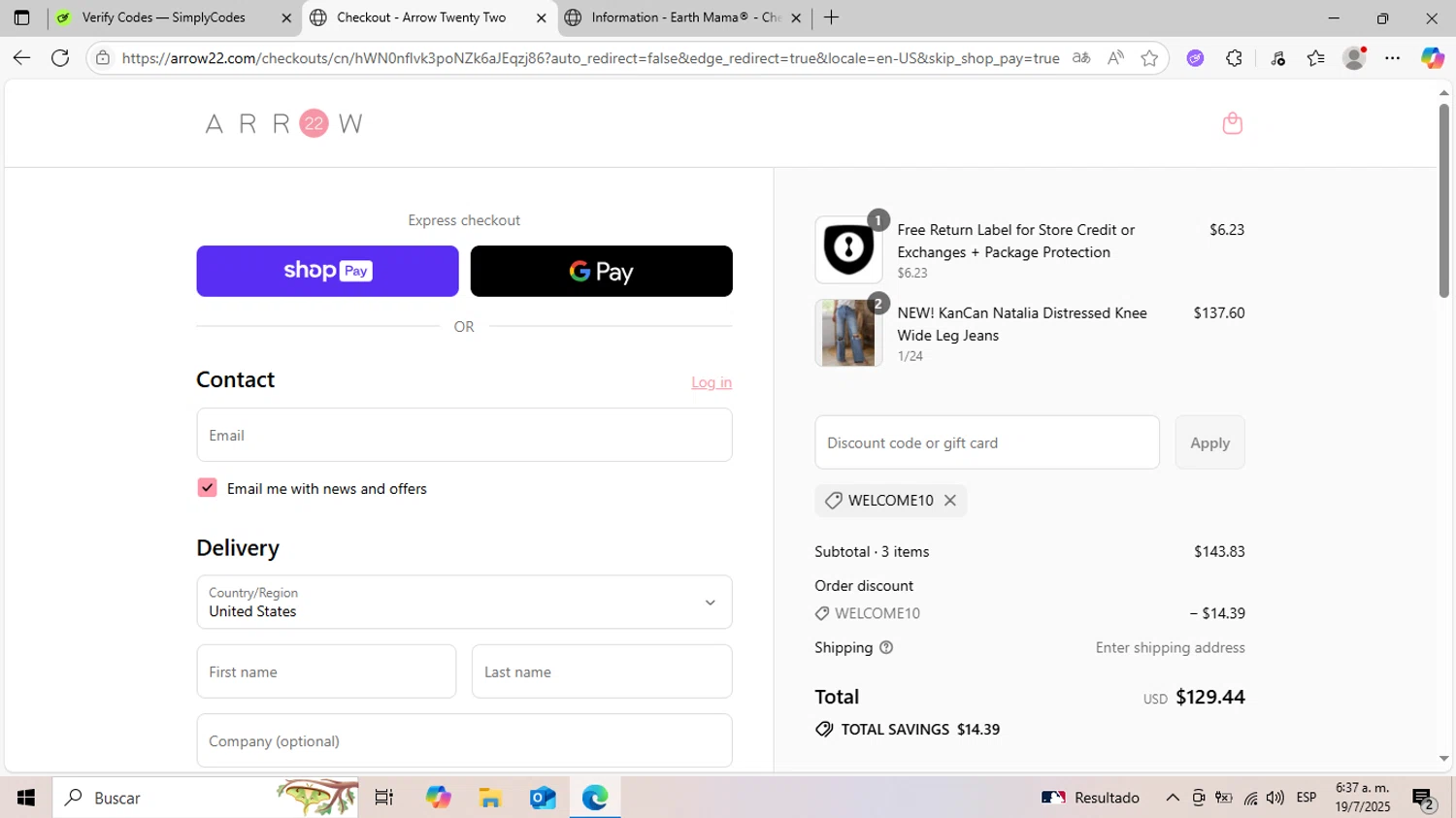
Task: Click the browser address bar URL
Action: [590, 58]
